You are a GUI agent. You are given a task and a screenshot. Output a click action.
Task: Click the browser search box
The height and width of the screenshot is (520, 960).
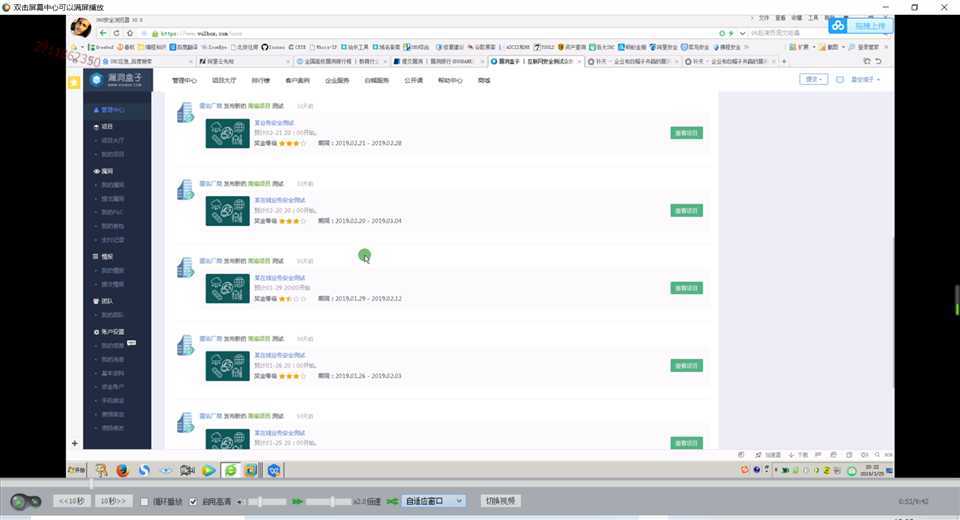tap(787, 33)
